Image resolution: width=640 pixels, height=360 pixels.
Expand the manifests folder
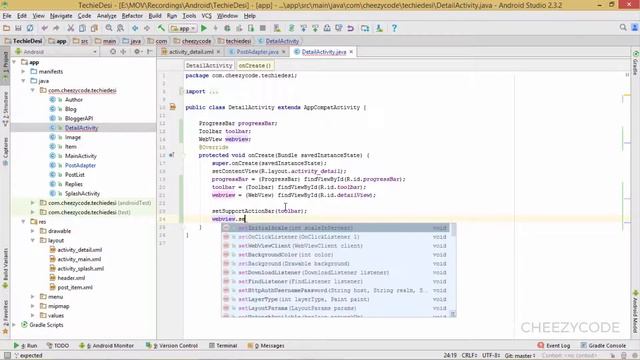[x=24, y=71]
